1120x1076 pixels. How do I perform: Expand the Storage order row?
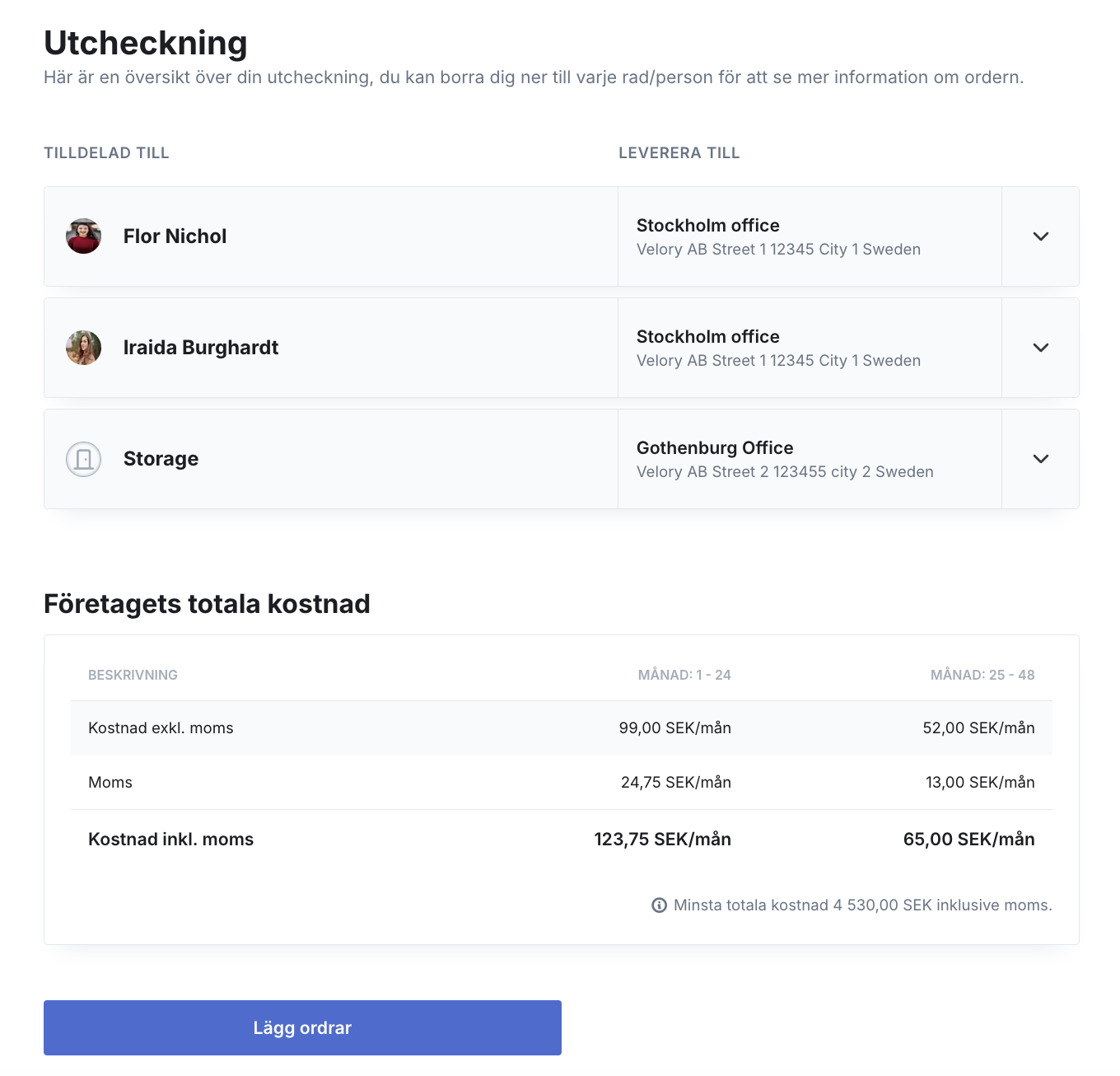tap(1041, 459)
